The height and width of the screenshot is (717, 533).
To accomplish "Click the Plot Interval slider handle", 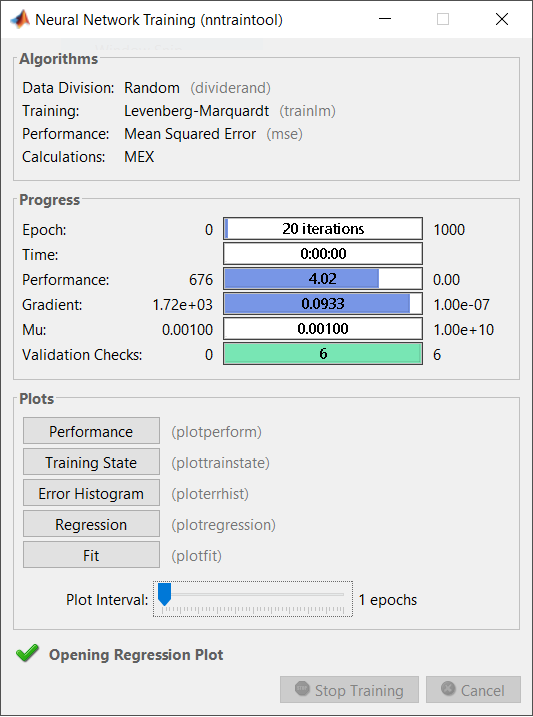I will point(164,594).
